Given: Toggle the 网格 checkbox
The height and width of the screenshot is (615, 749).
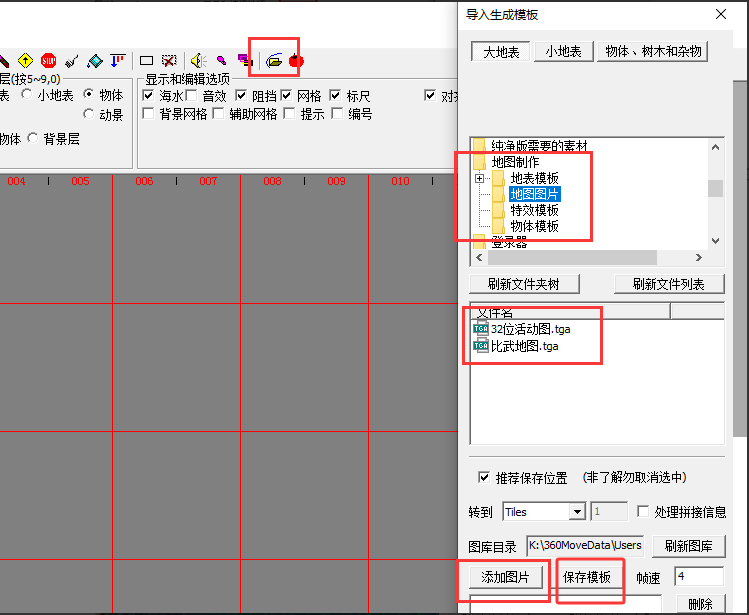Looking at the screenshot, I should pyautogui.click(x=286, y=96).
